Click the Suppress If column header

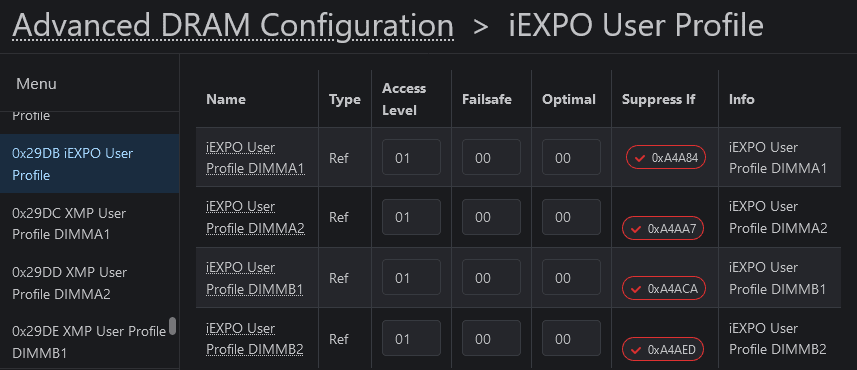point(659,99)
